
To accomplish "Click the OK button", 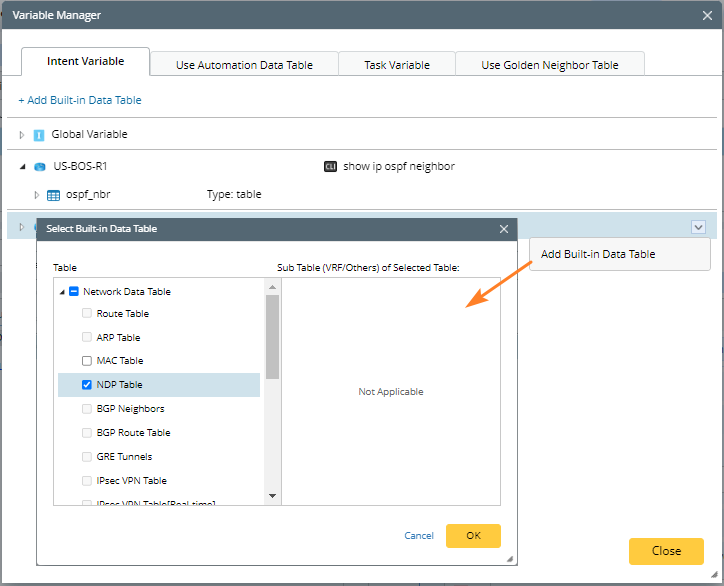I will point(473,536).
